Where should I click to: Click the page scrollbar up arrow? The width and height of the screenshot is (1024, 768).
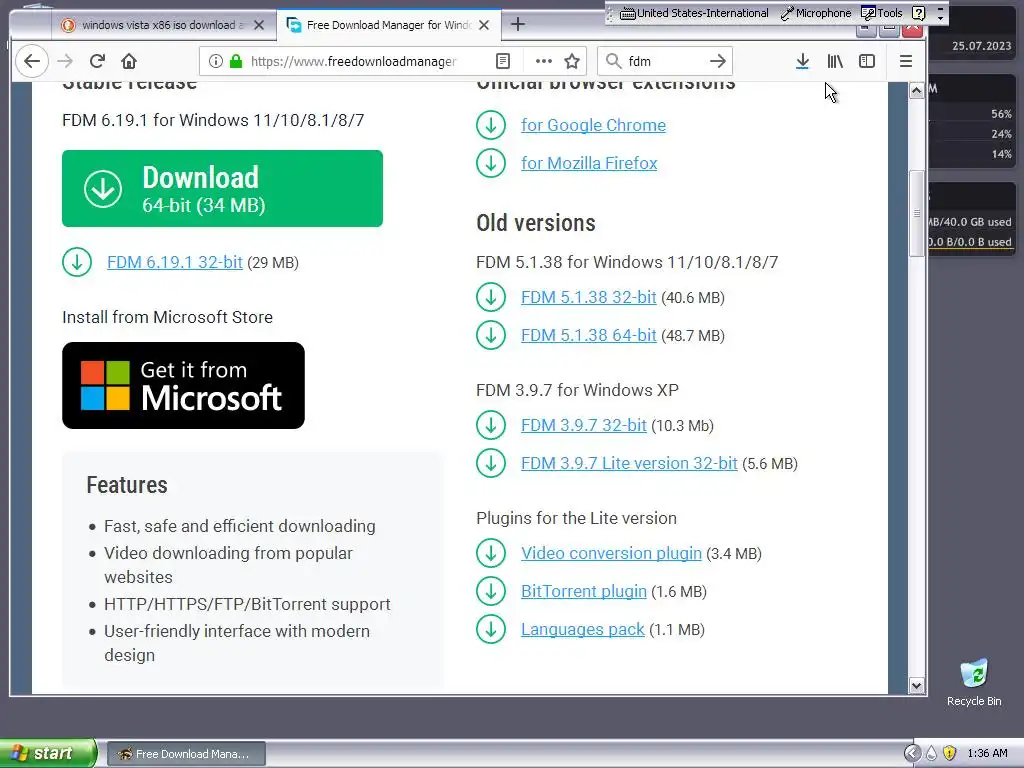pos(916,91)
